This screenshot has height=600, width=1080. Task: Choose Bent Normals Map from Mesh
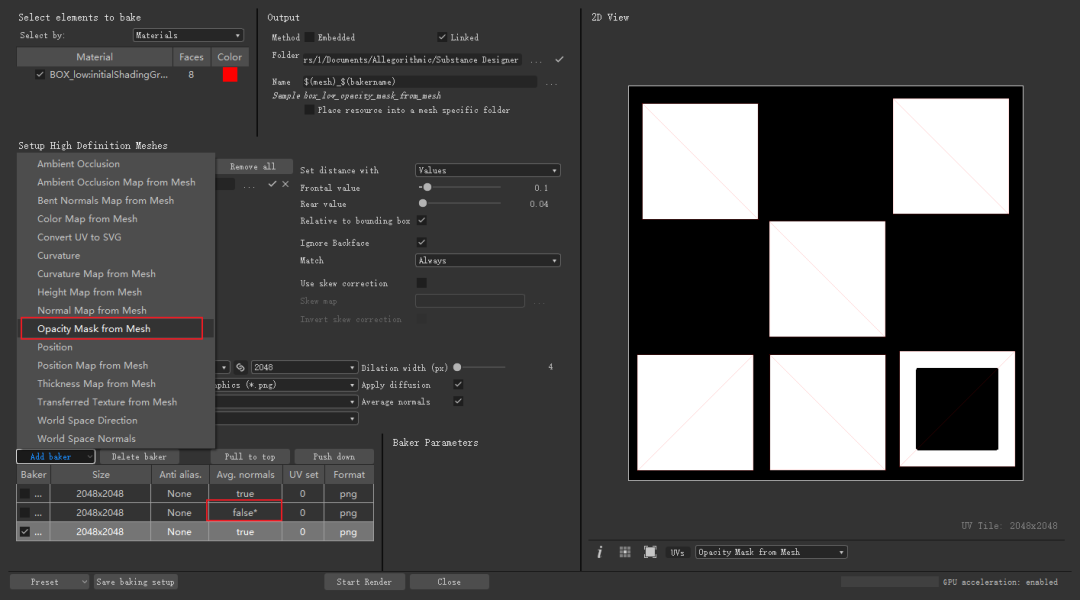click(x=105, y=200)
